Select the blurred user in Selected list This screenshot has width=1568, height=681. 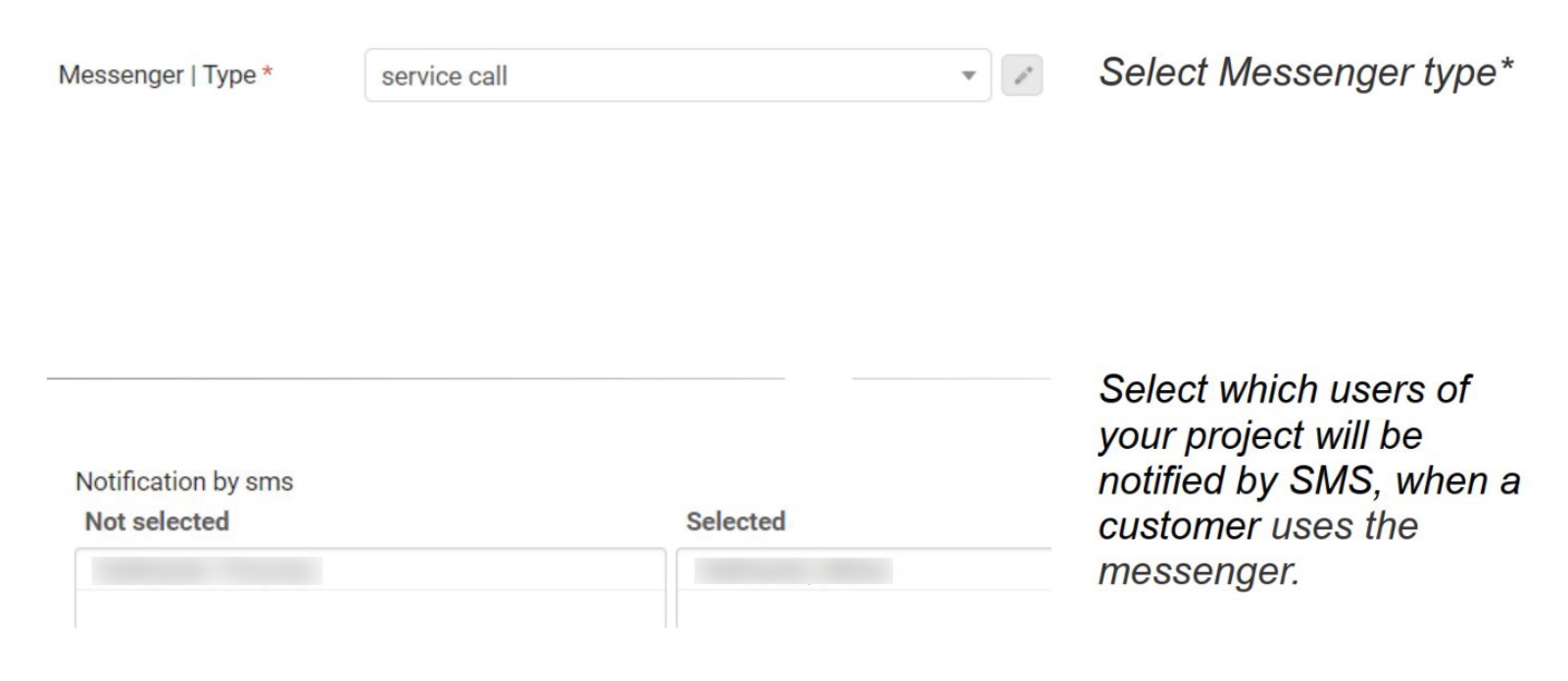coord(794,570)
